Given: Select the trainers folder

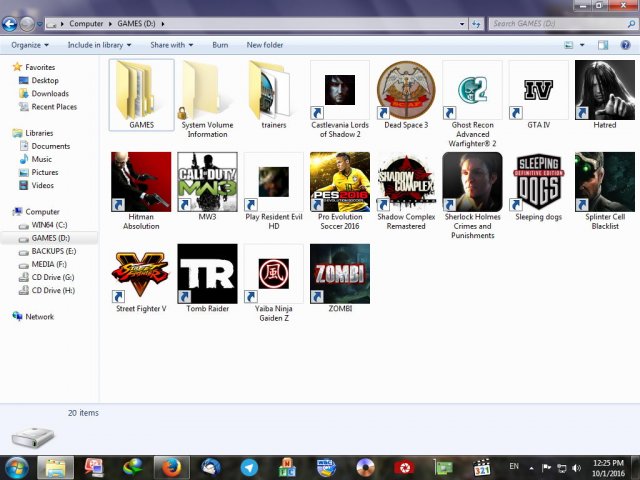Looking at the screenshot, I should [273, 90].
